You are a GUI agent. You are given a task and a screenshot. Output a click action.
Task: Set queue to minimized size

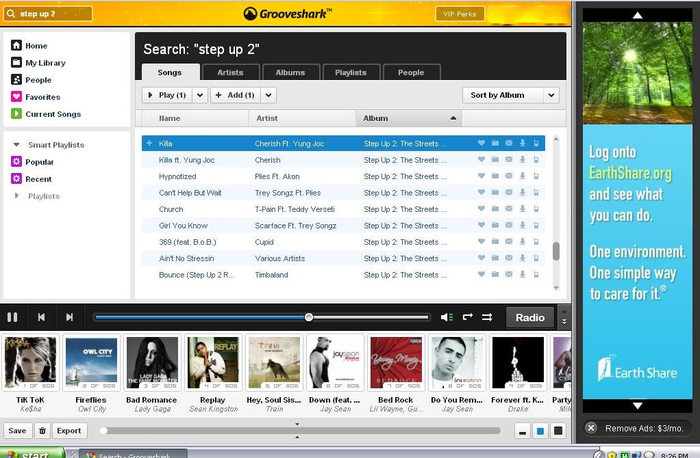522,431
